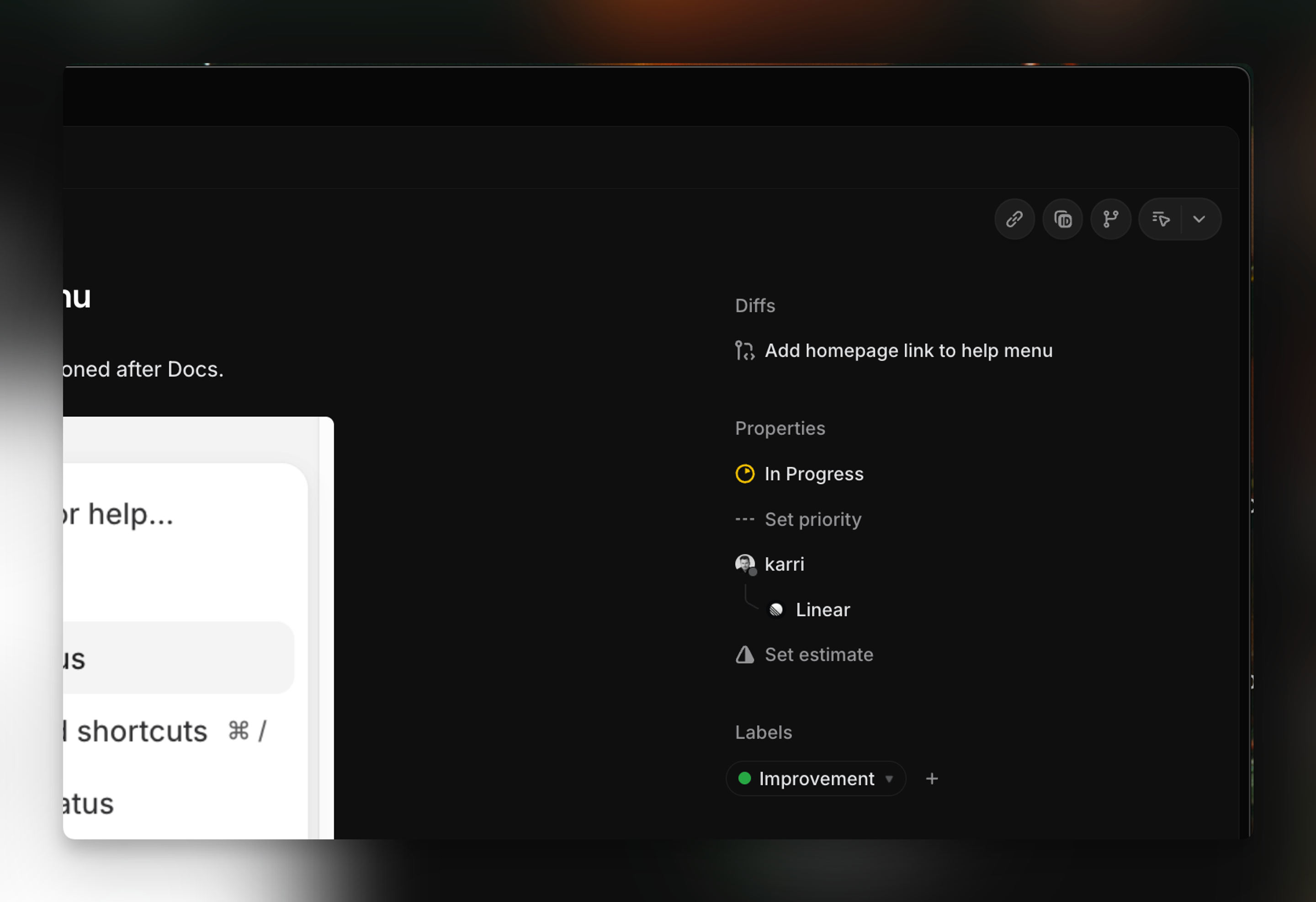This screenshot has height=902, width=1316.
Task: Open the Improvement label dropdown
Action: click(x=816, y=779)
